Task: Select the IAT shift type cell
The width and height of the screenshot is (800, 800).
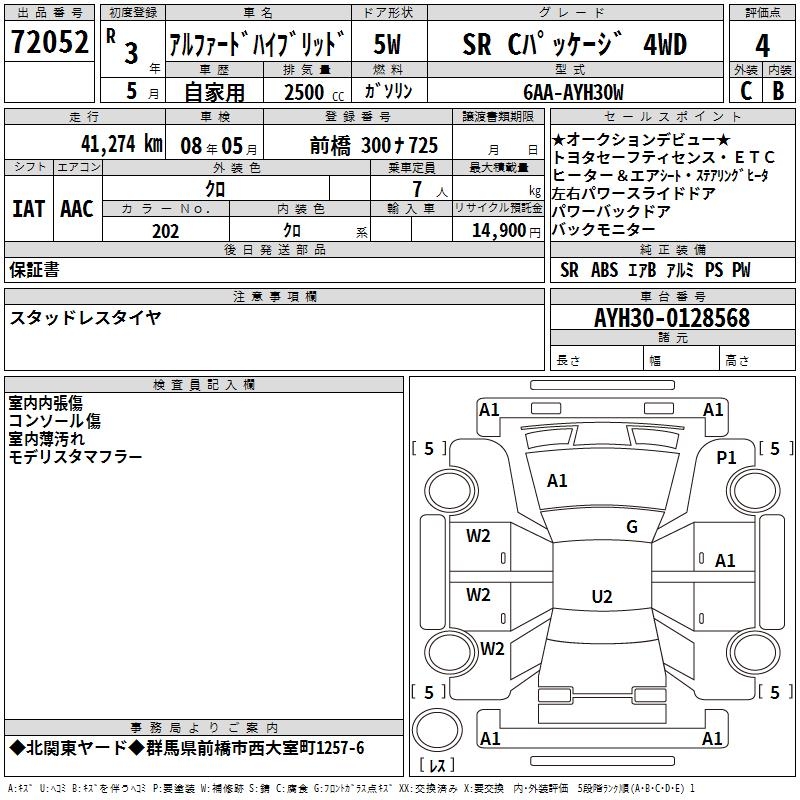Action: [x=28, y=208]
